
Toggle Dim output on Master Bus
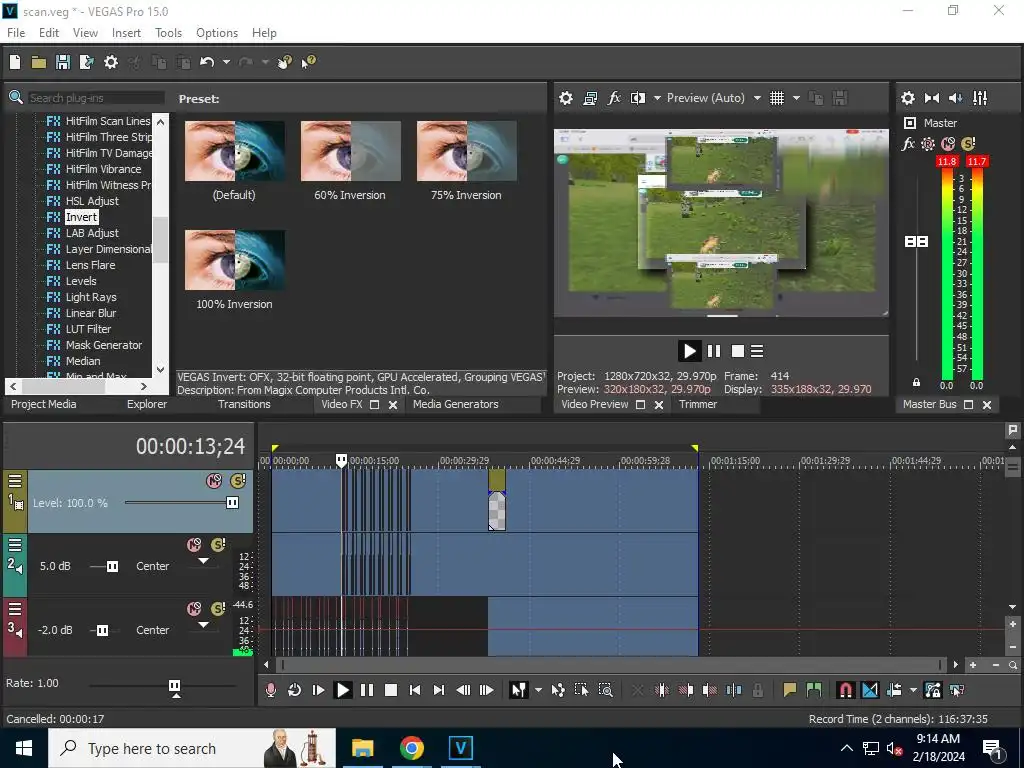pos(955,98)
